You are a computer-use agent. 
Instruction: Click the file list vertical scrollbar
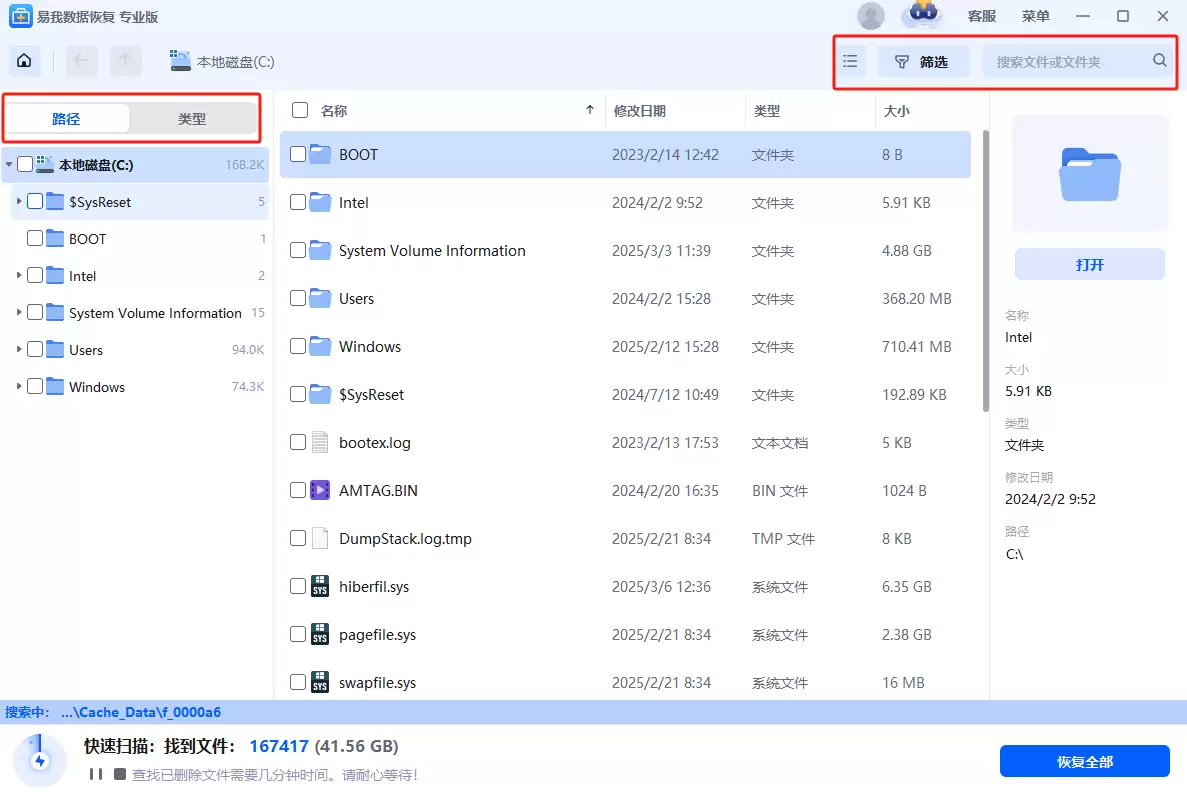pyautogui.click(x=986, y=270)
